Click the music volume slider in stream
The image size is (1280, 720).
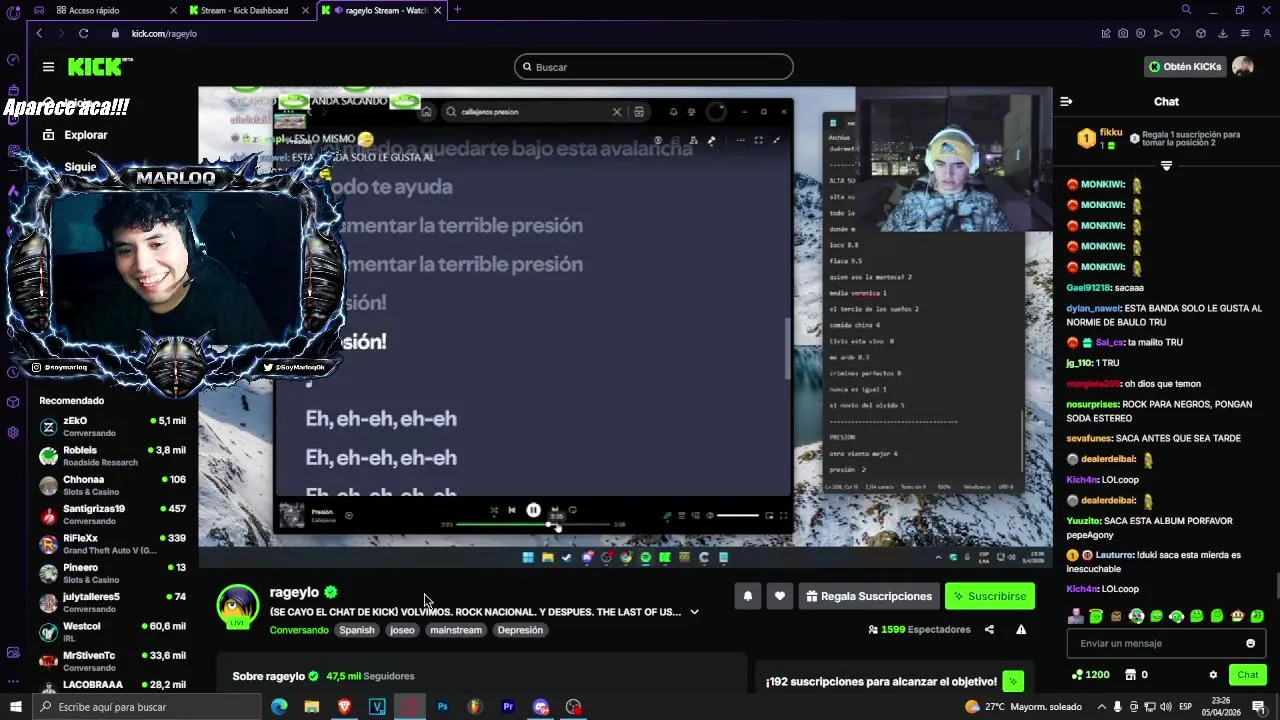[737, 515]
